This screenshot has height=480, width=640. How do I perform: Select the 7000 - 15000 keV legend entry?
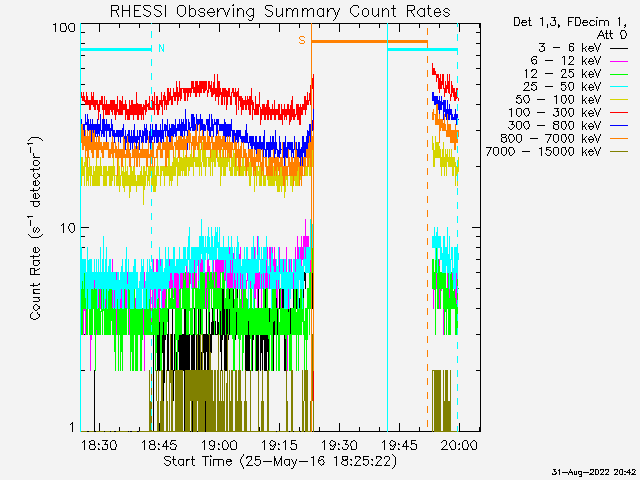click(x=543, y=152)
